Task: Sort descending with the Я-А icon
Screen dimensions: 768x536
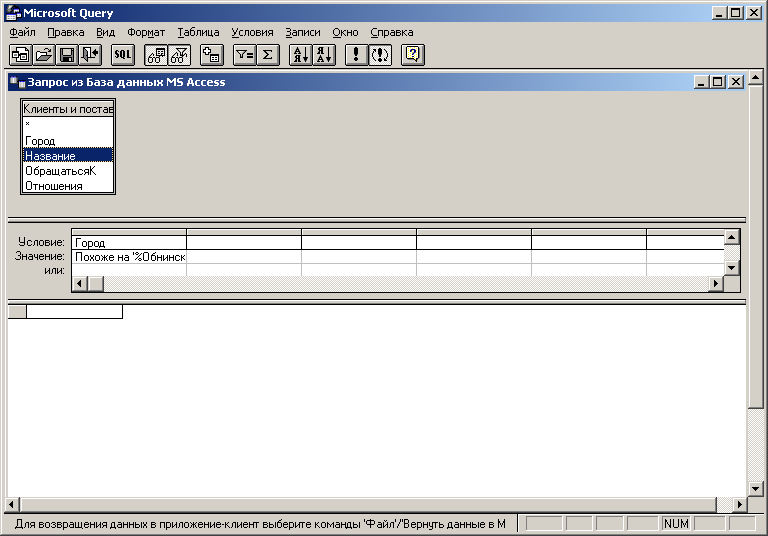Action: (x=324, y=55)
